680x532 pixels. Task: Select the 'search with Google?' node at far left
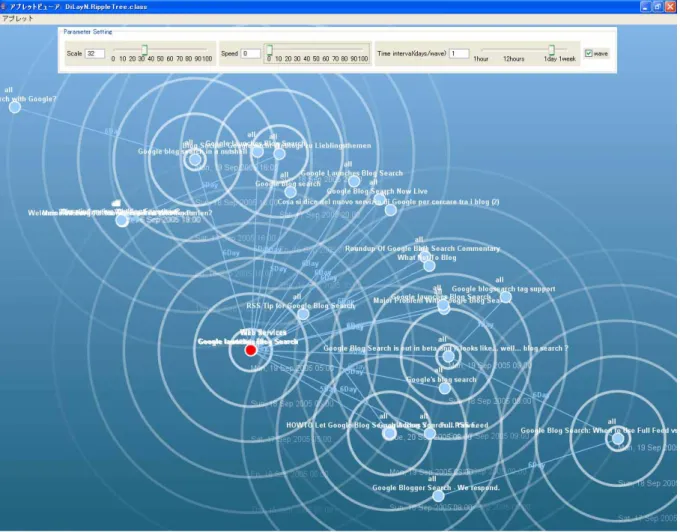15,107
